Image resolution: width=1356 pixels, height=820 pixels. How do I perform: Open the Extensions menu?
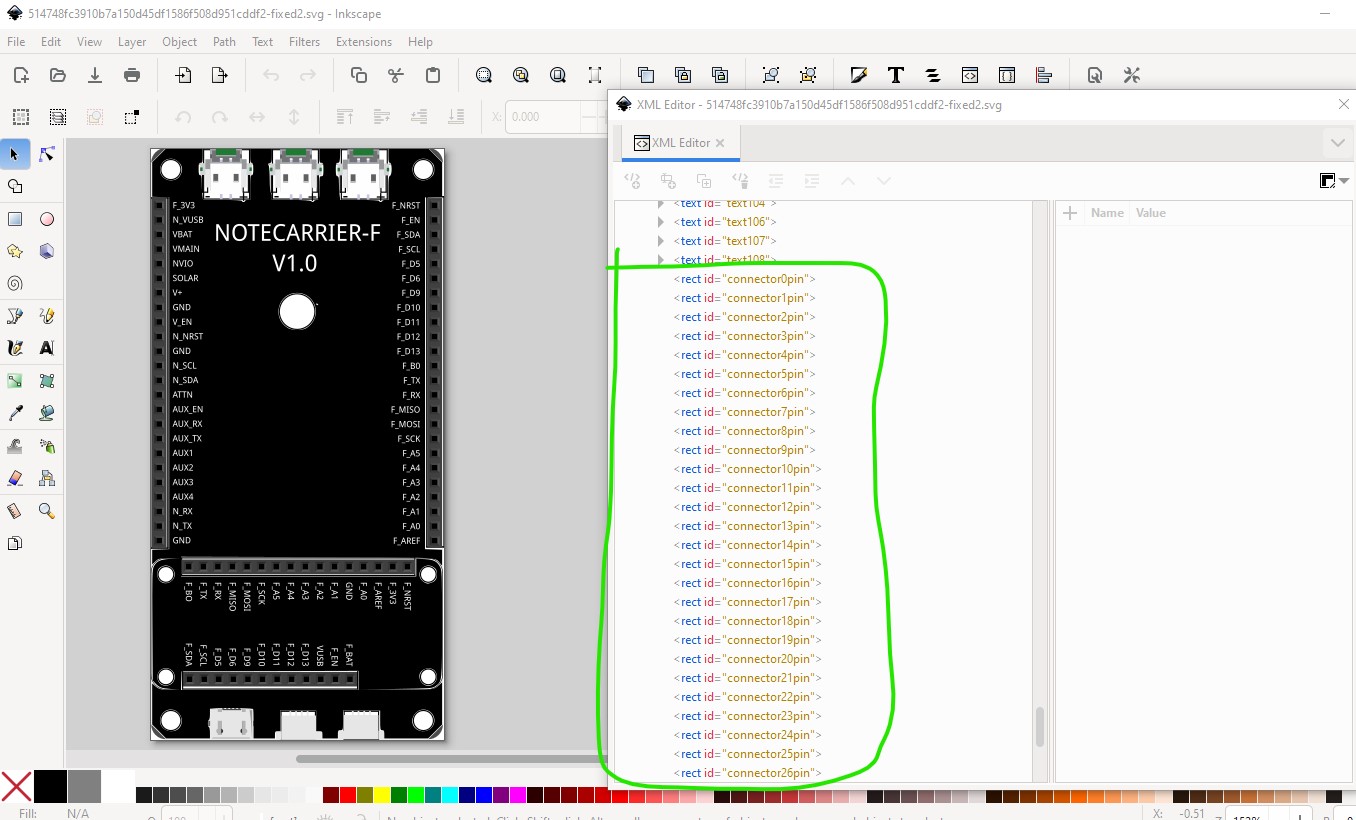tap(364, 42)
